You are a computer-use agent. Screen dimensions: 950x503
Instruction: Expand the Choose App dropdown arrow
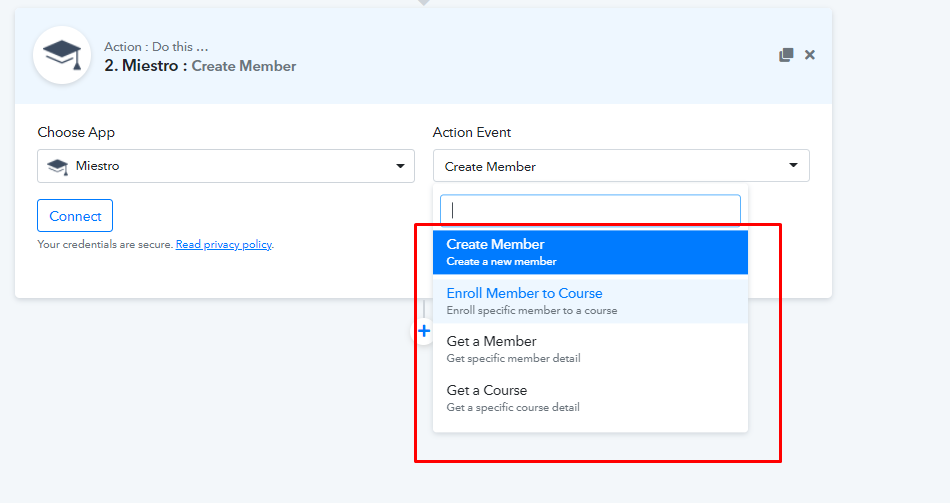pos(399,166)
